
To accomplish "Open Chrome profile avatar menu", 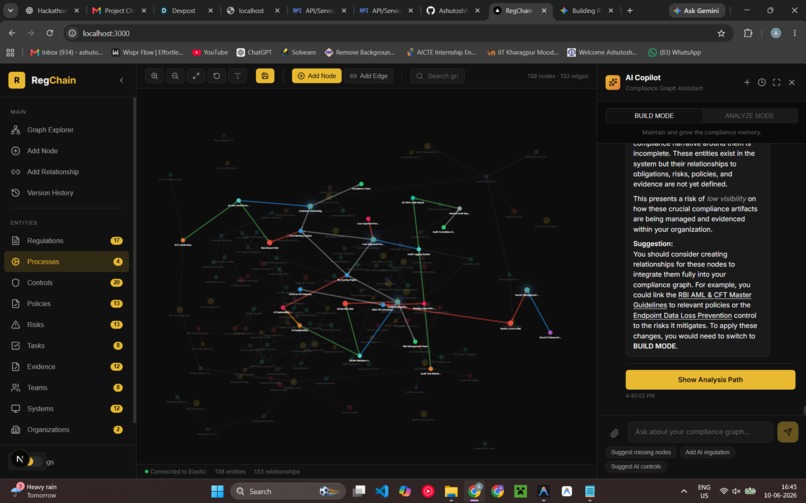I will click(776, 33).
